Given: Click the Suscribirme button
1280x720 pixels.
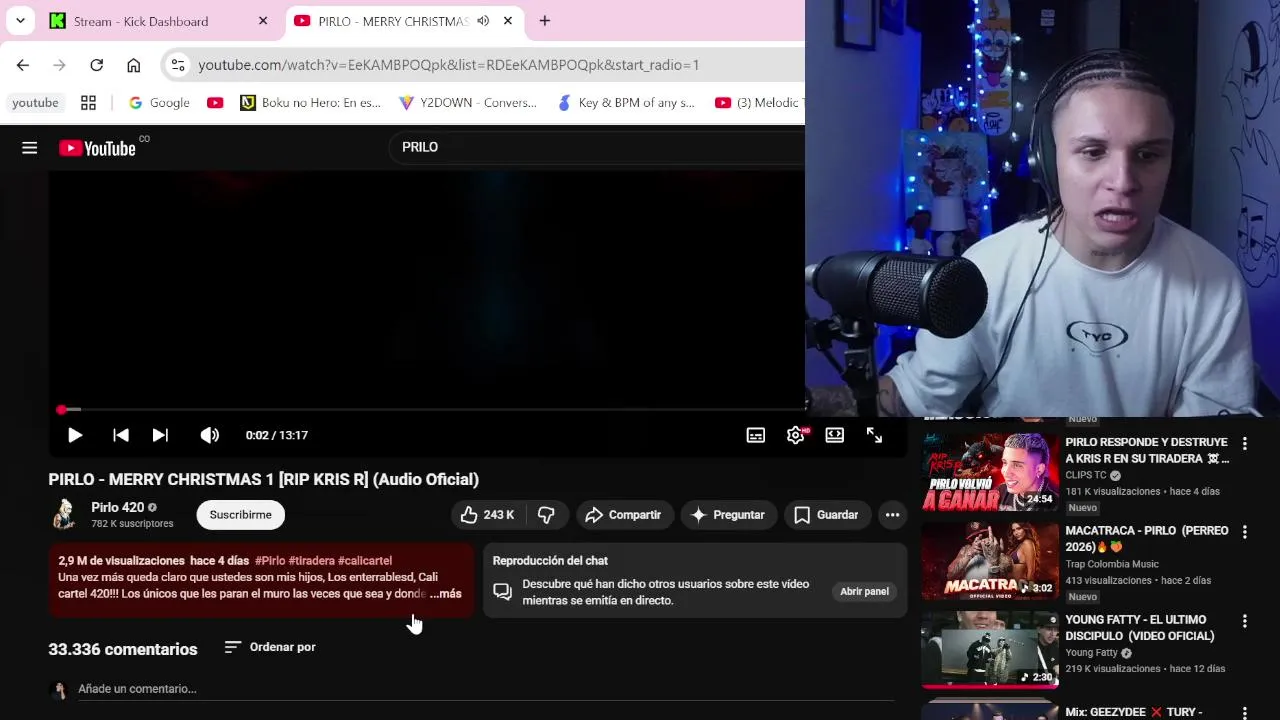Looking at the screenshot, I should coord(240,515).
